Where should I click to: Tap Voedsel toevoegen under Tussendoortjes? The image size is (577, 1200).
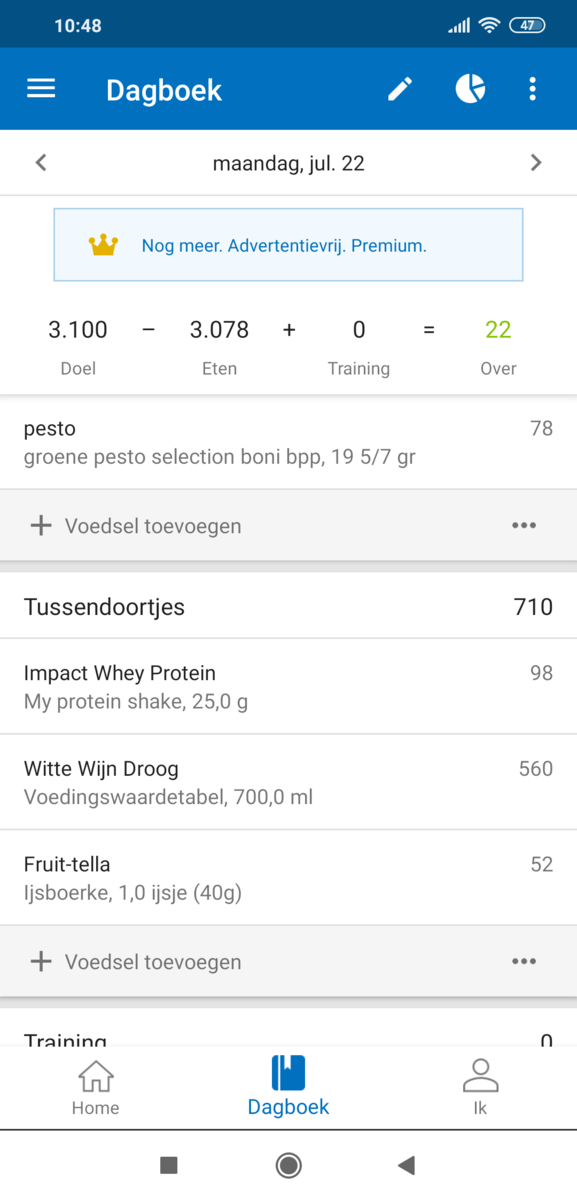pos(150,961)
